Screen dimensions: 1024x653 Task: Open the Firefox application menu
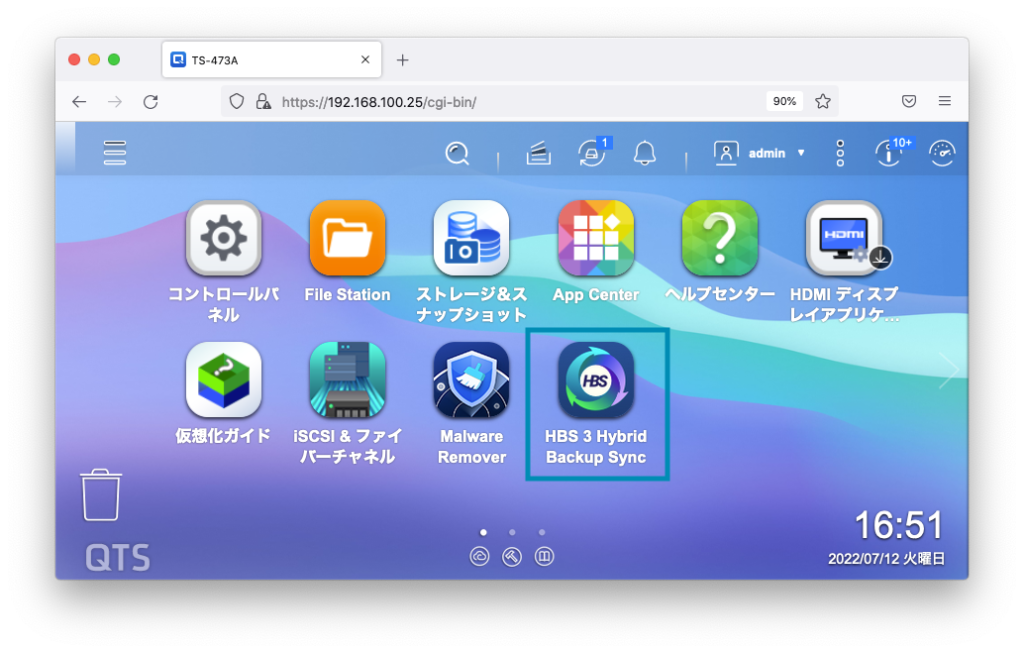(x=944, y=101)
